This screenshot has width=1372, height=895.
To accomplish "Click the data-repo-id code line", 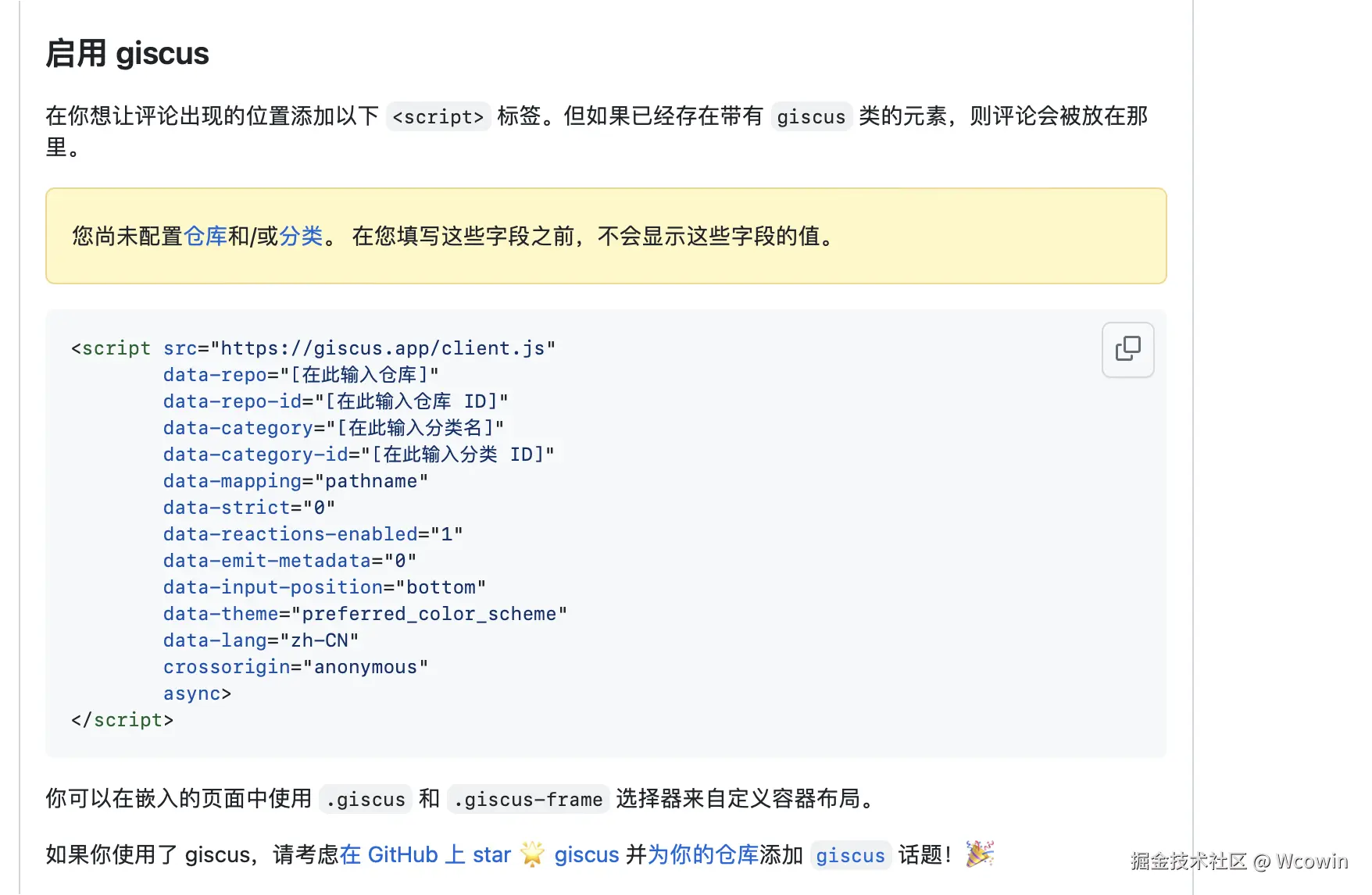I will click(x=336, y=401).
